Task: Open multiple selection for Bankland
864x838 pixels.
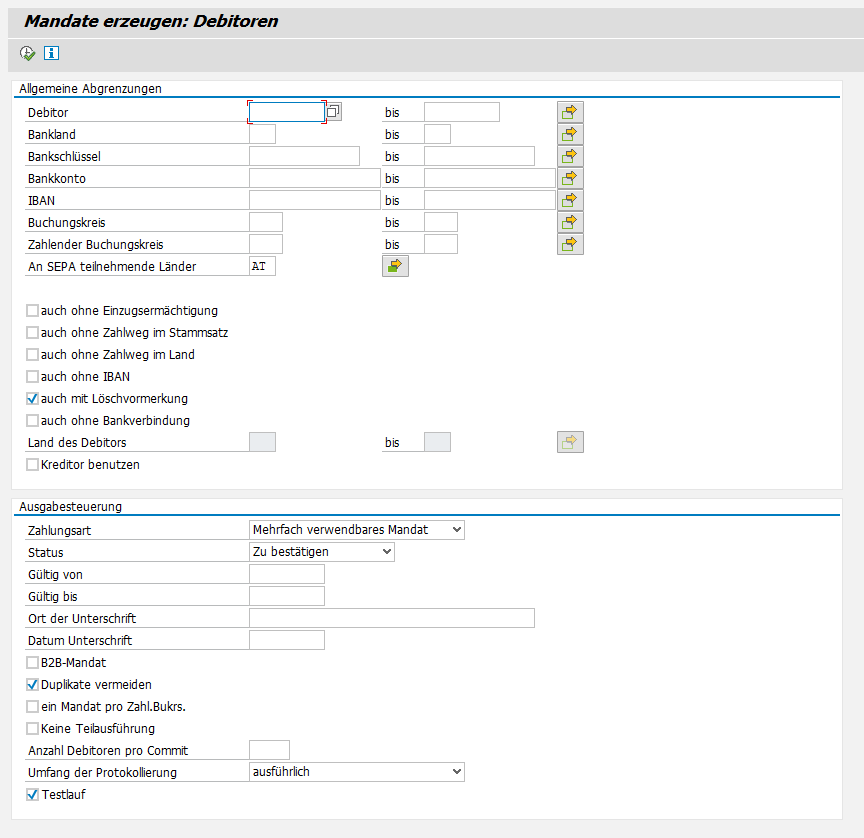Action: [570, 134]
